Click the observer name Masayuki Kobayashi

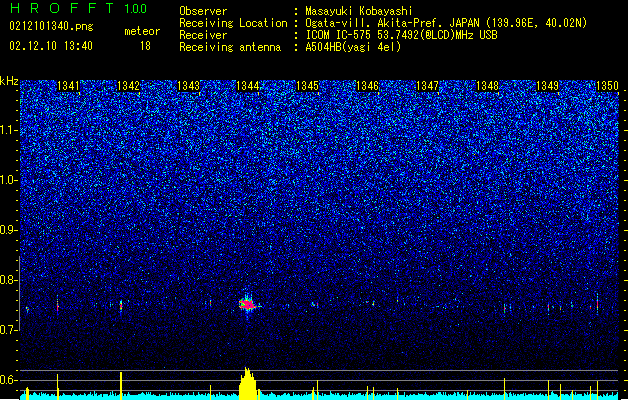pyautogui.click(x=359, y=11)
